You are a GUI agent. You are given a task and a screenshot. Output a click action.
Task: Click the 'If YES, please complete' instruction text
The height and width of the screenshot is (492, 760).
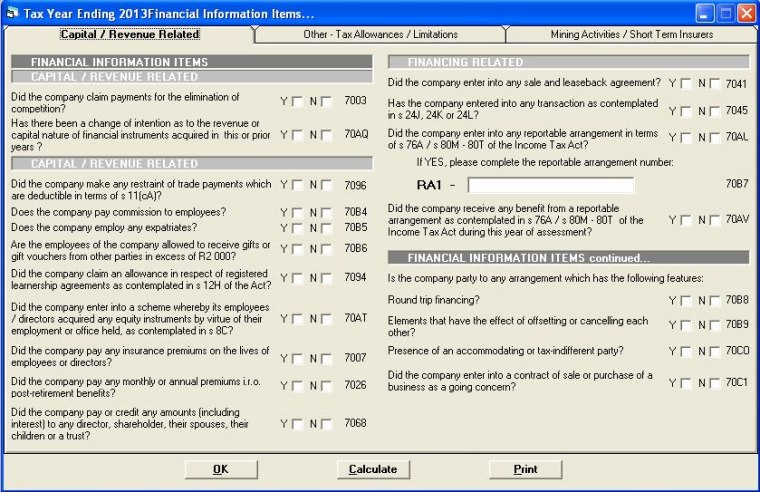tap(545, 162)
